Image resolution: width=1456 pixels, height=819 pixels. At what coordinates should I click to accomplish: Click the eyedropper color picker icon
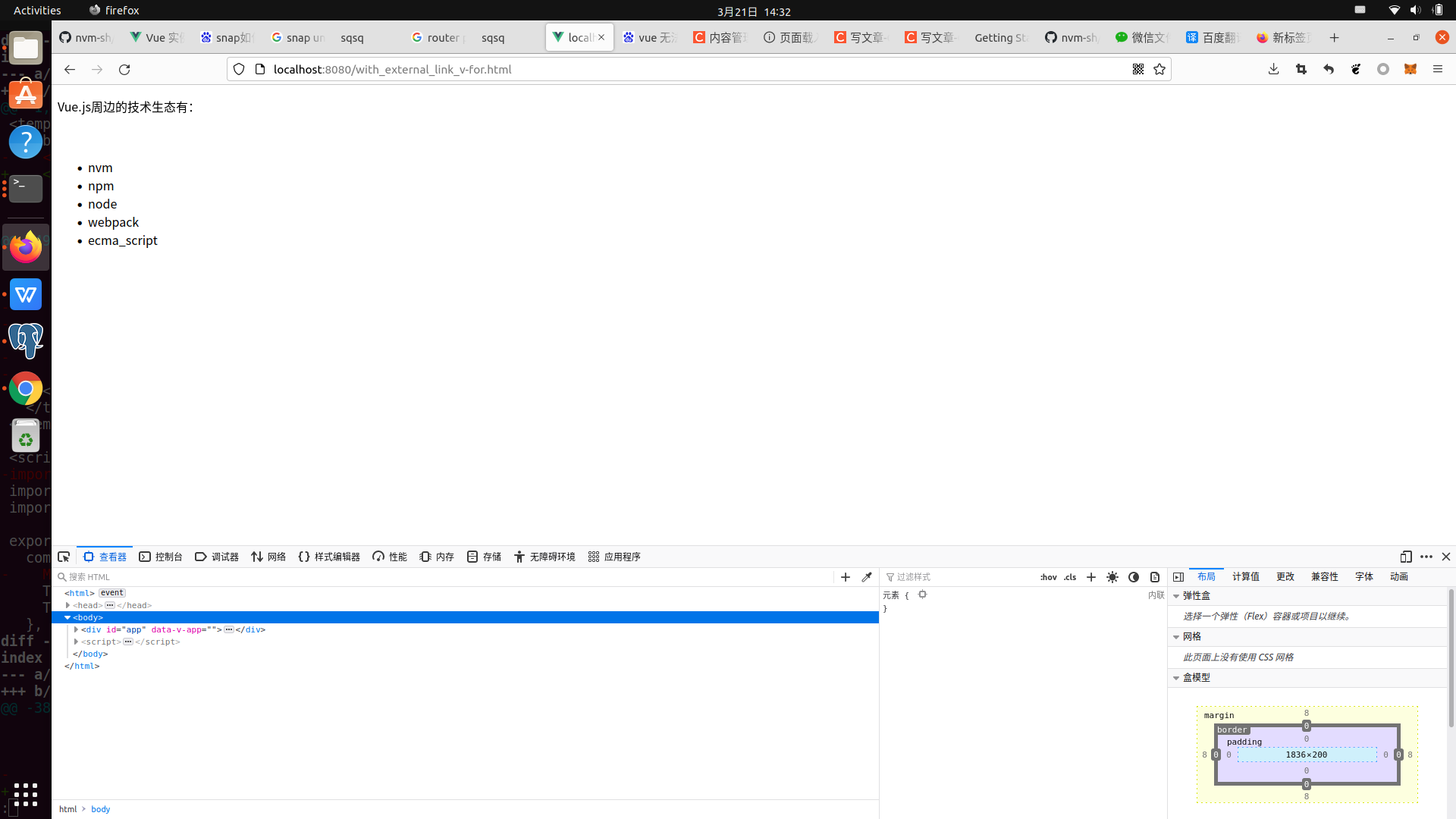[867, 577]
